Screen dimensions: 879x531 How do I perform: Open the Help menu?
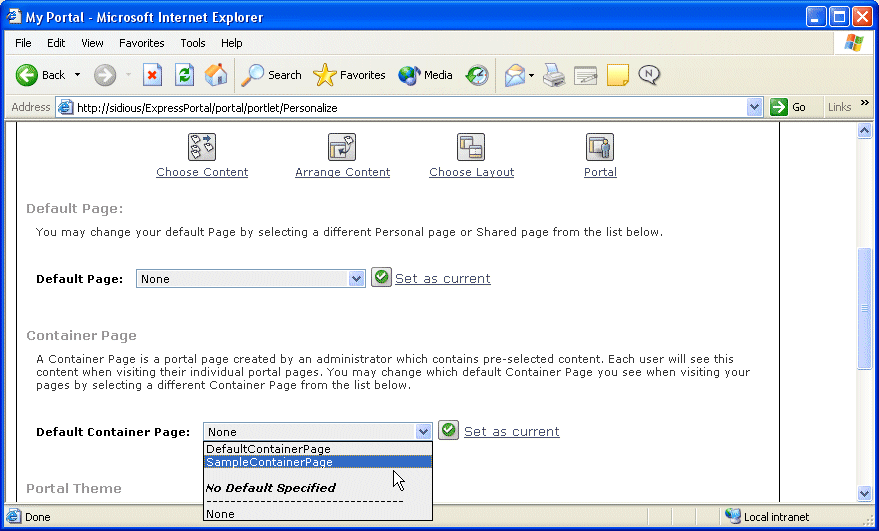coord(232,43)
